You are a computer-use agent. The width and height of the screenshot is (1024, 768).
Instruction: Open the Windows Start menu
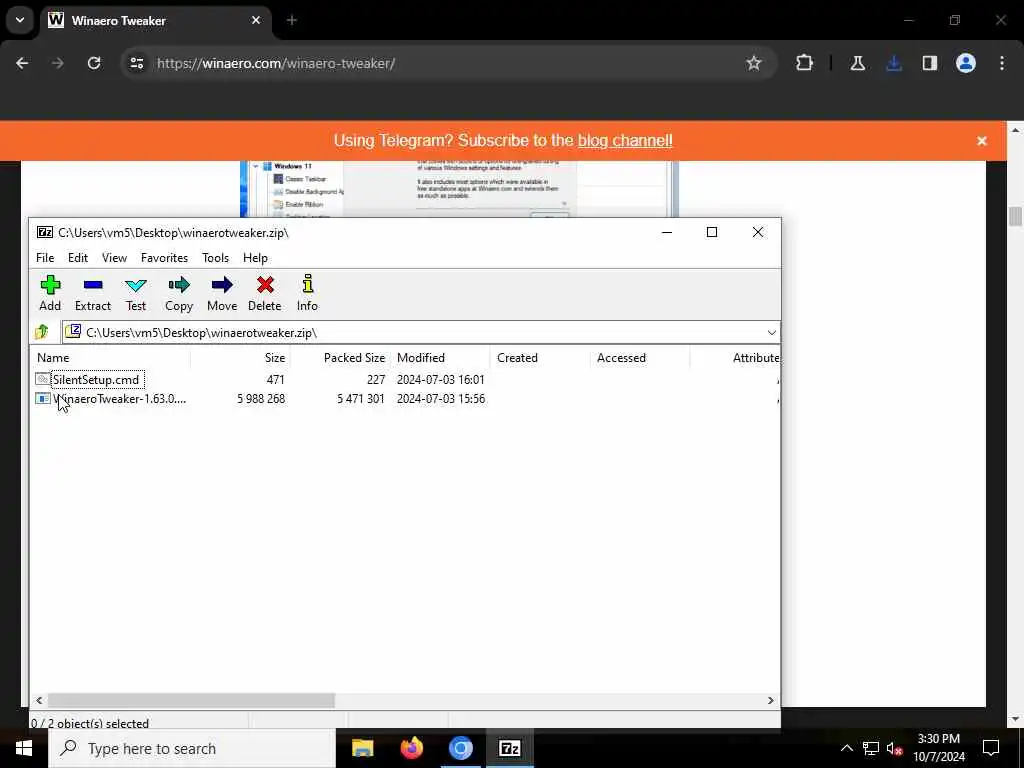tap(24, 748)
